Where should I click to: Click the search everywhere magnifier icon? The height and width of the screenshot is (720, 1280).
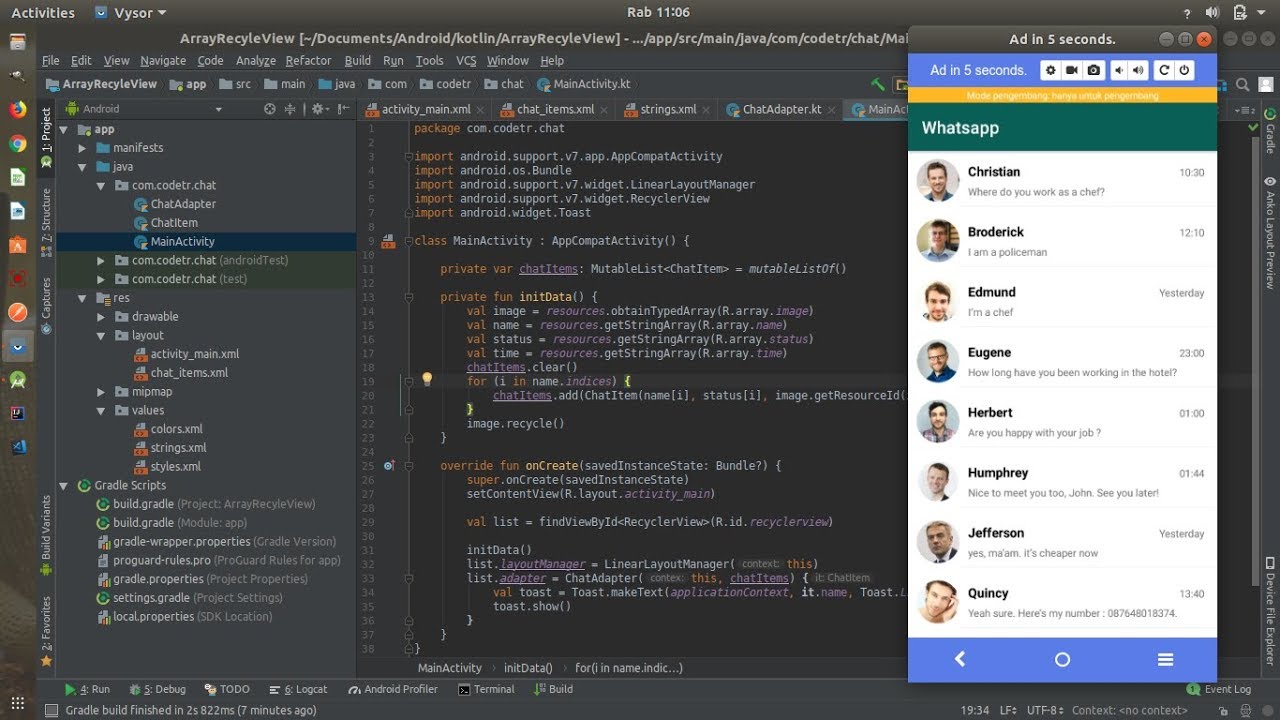click(x=1242, y=85)
